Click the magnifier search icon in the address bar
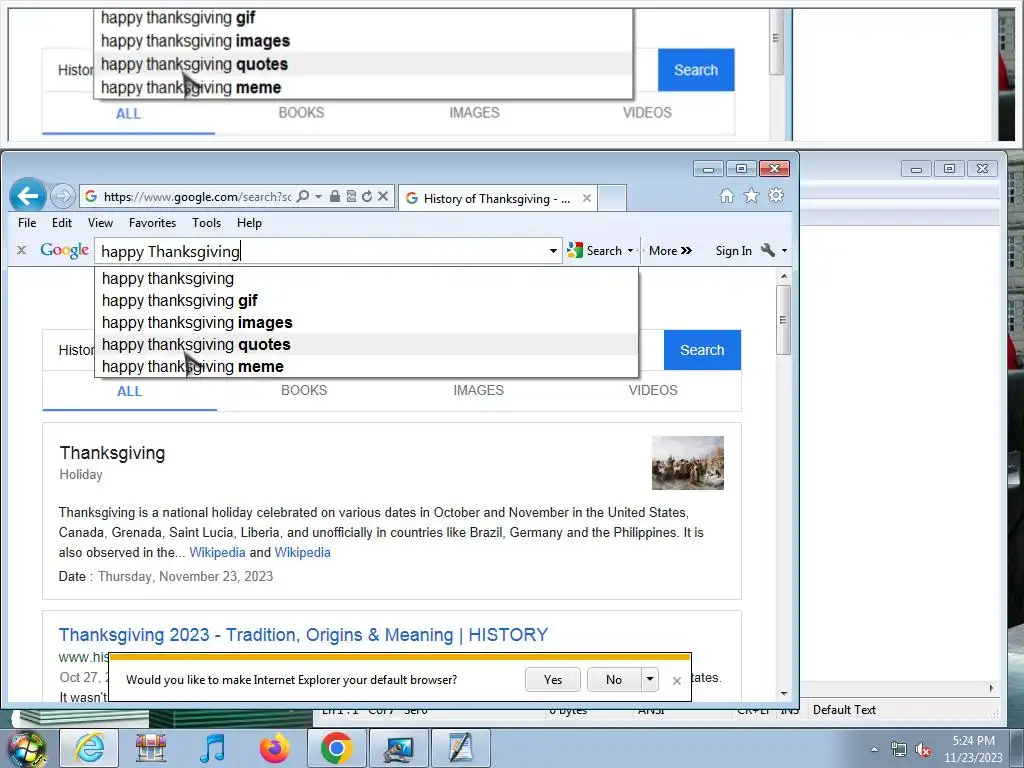 click(302, 196)
